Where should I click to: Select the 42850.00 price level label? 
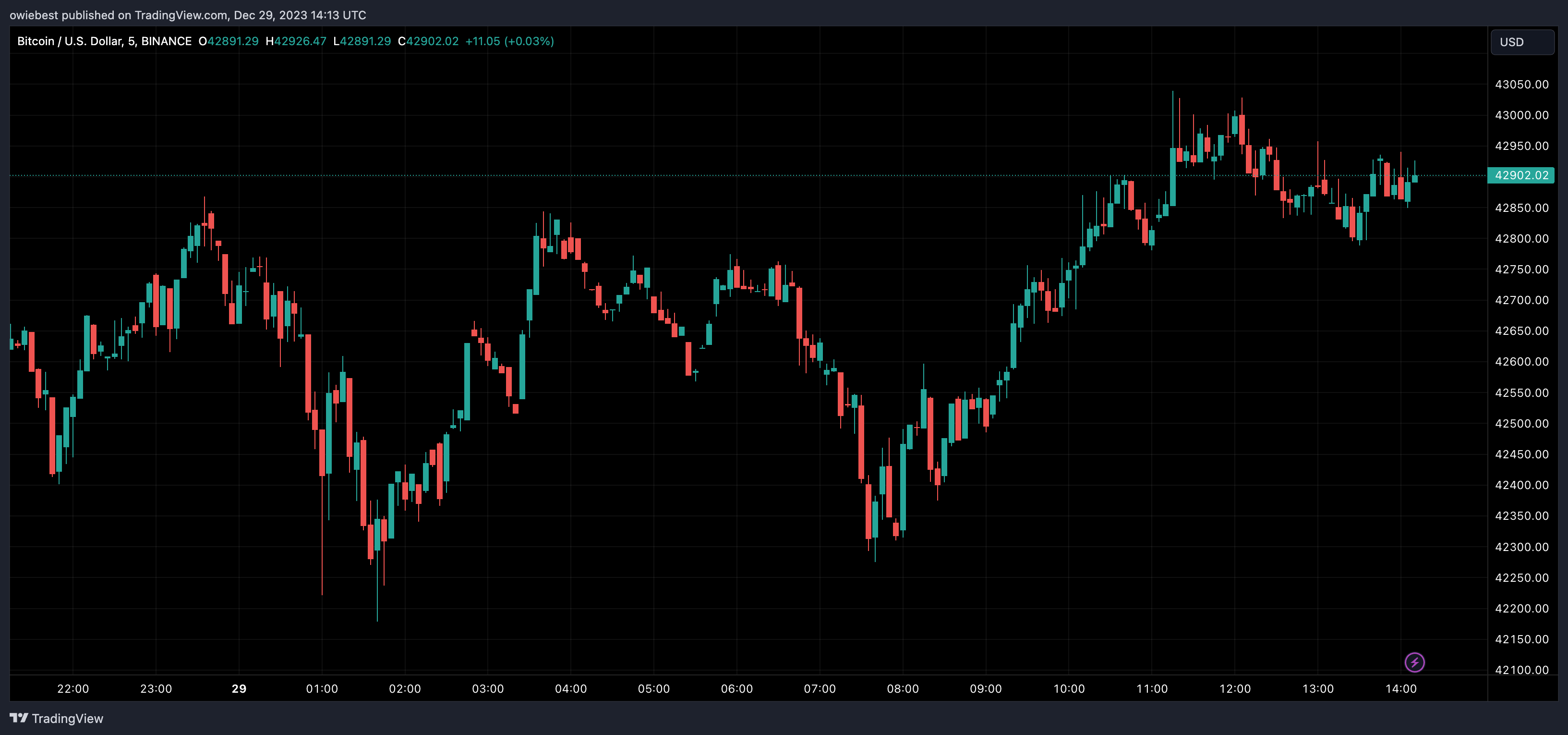1522,208
